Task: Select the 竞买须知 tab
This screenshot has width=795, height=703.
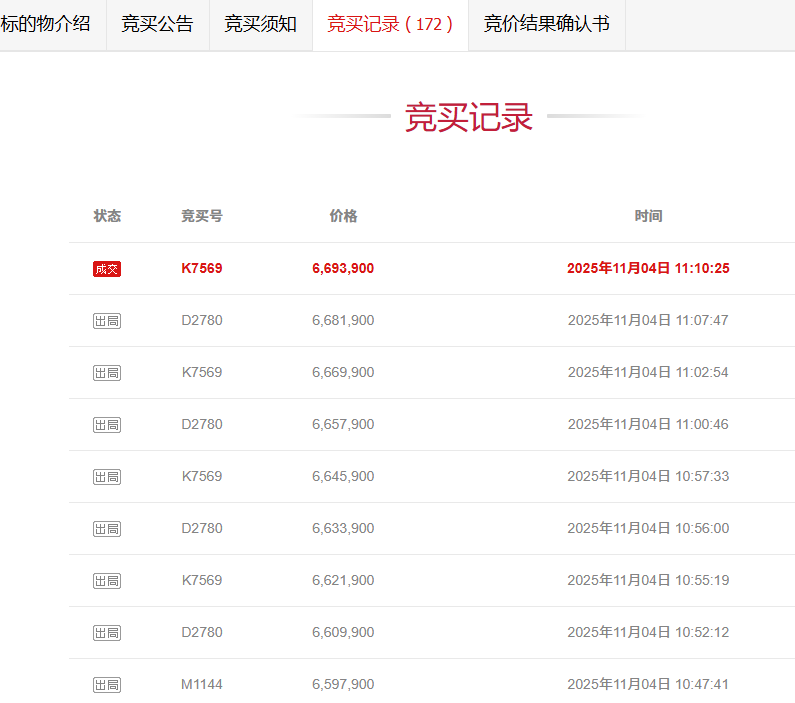Action: [x=260, y=24]
